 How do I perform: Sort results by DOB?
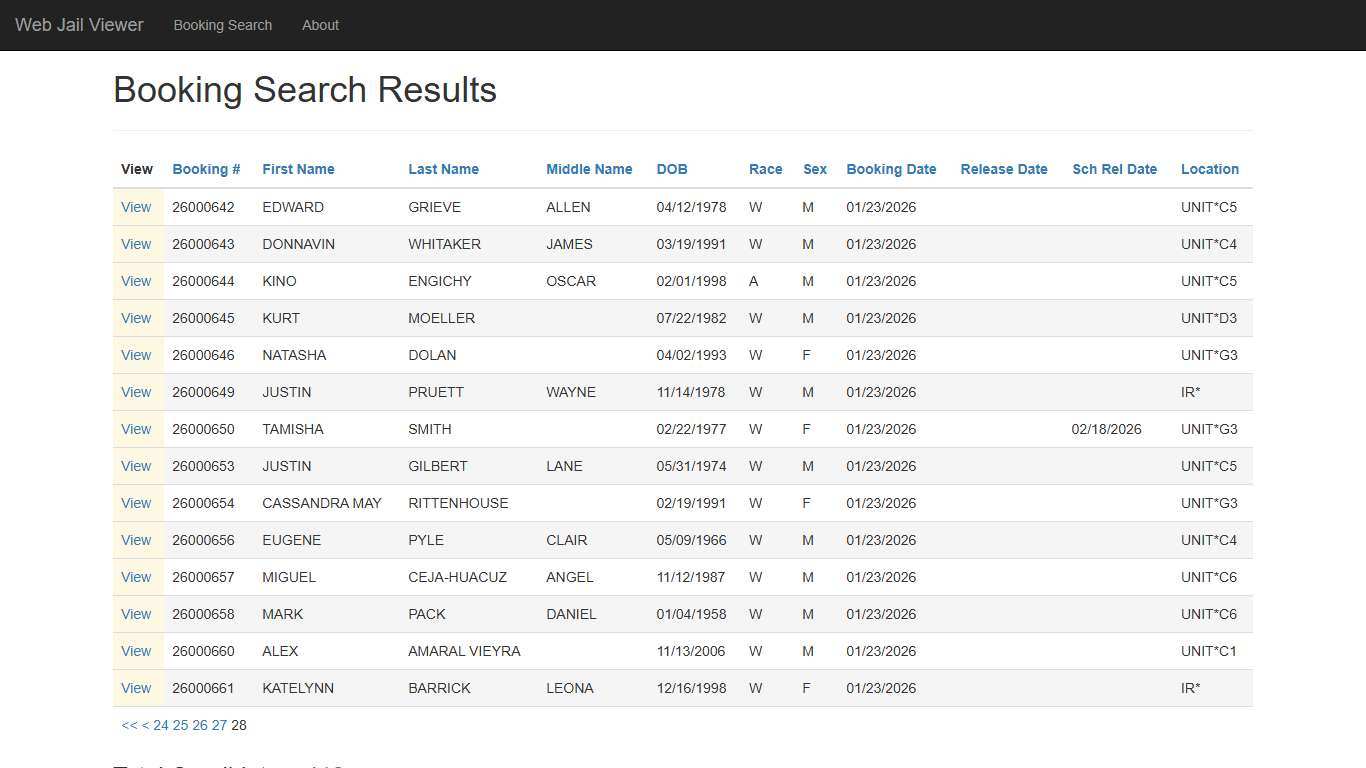671,169
